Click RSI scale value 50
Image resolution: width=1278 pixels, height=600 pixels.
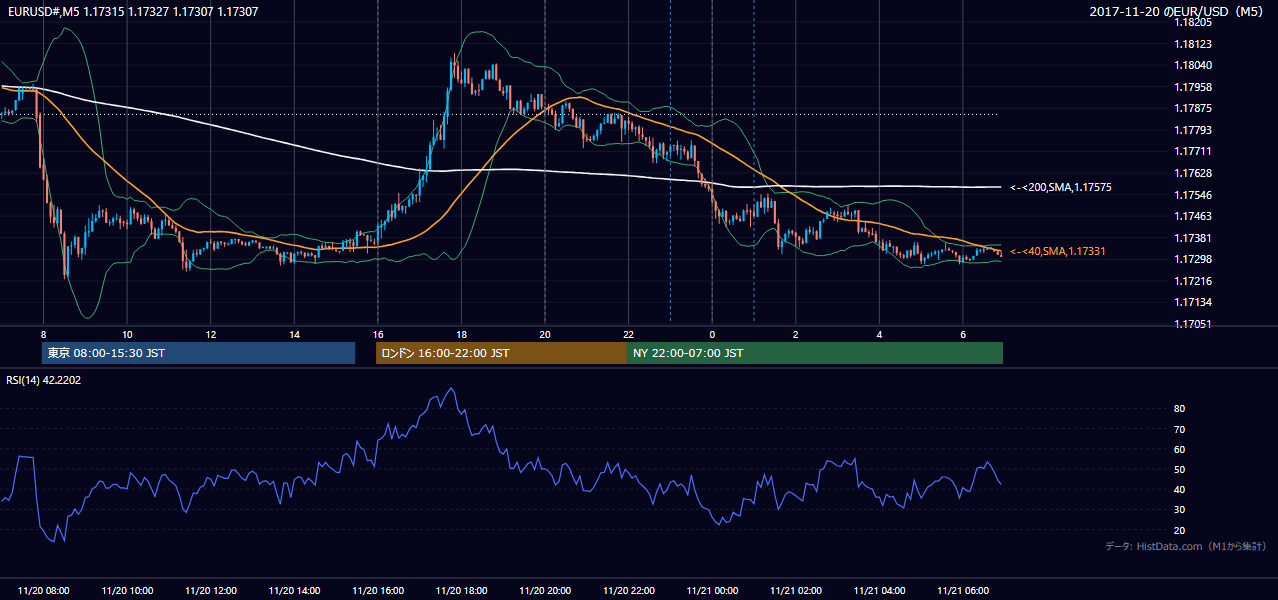[1179, 469]
